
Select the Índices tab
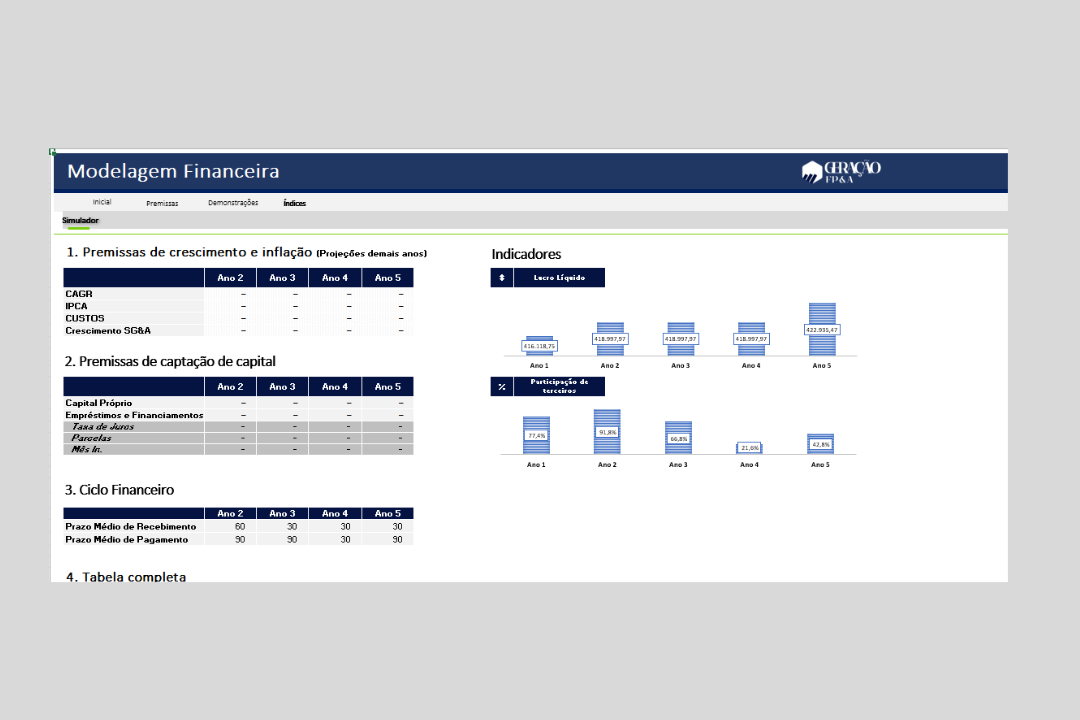coord(294,203)
